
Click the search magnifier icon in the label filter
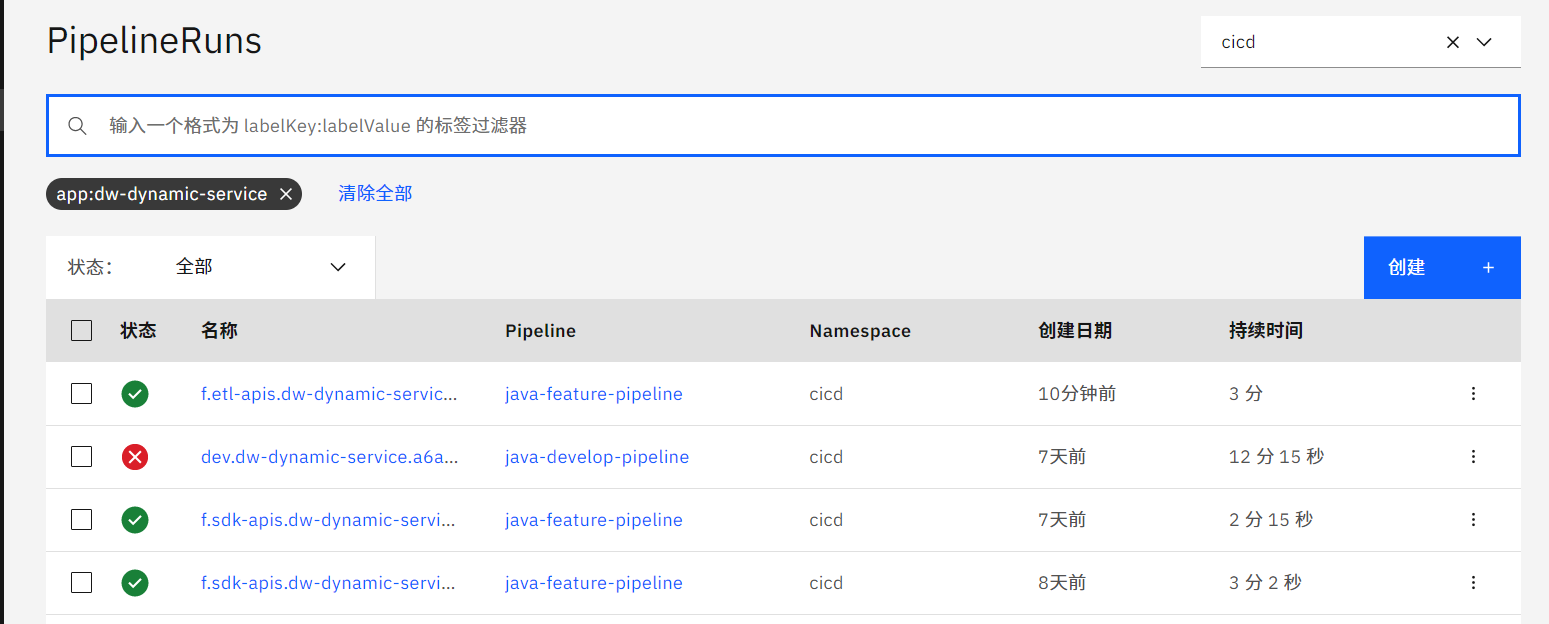coord(77,125)
